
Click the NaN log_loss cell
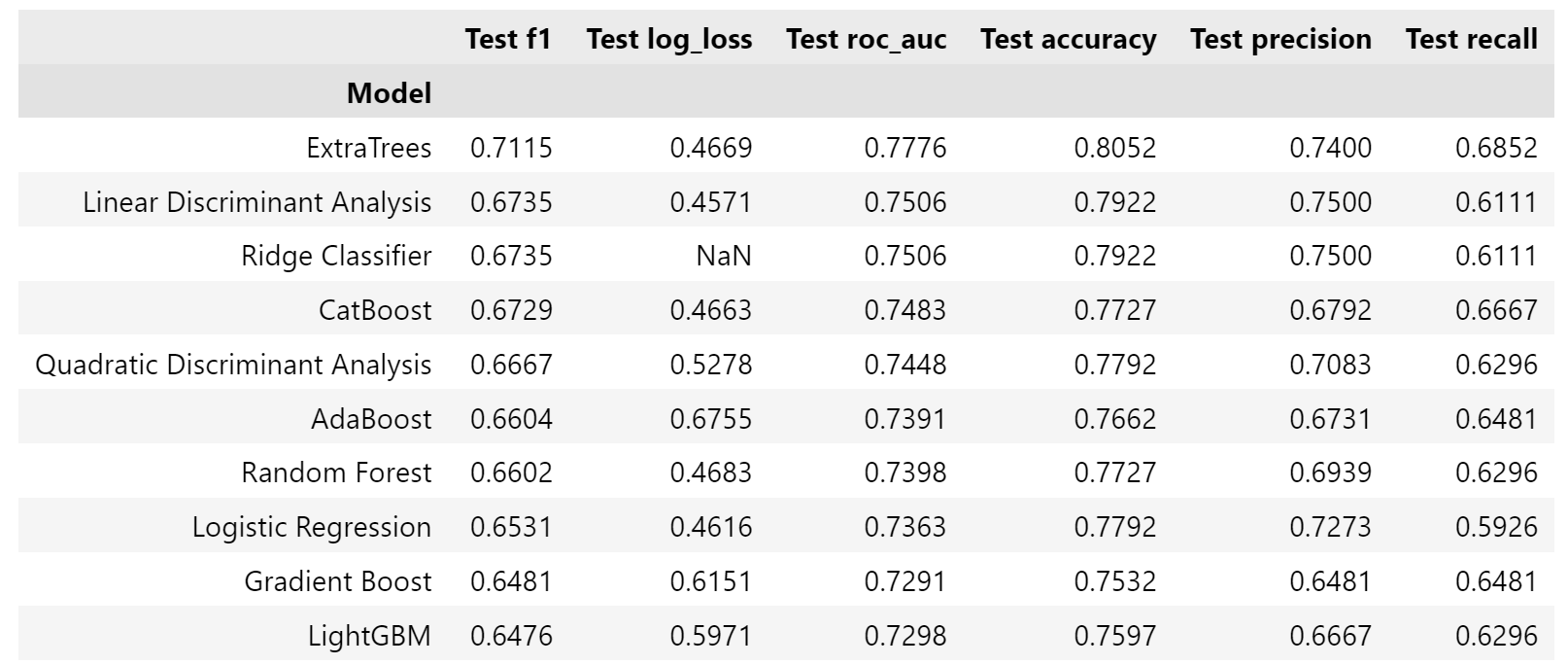(724, 256)
